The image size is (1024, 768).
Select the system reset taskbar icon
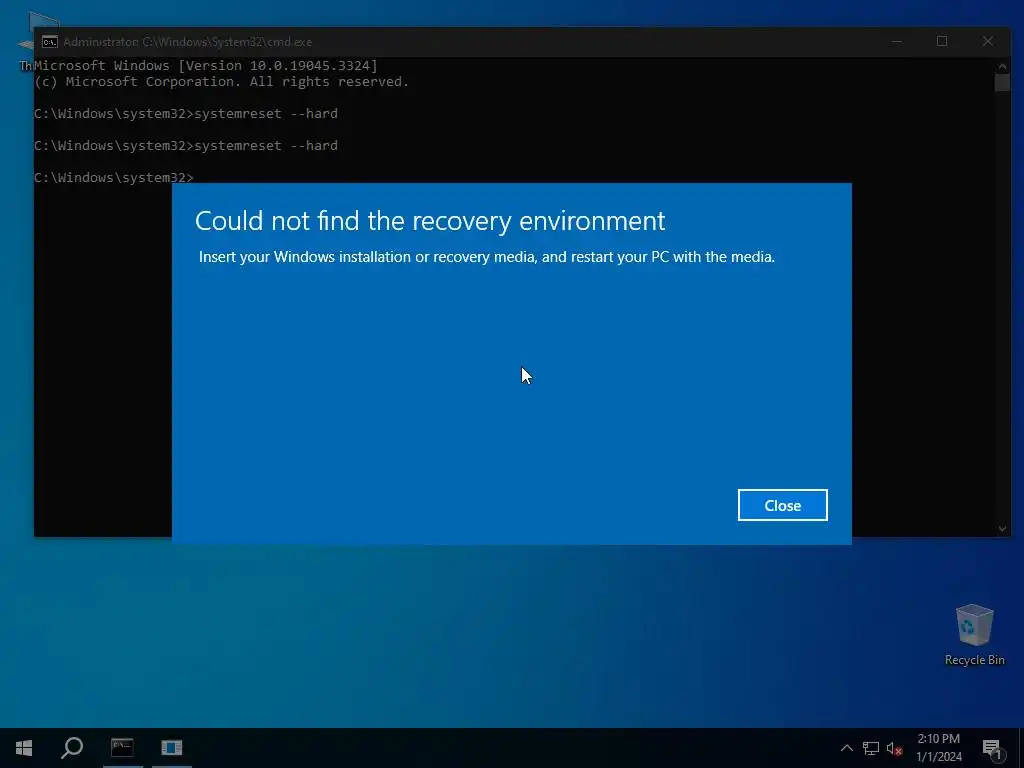(x=172, y=748)
